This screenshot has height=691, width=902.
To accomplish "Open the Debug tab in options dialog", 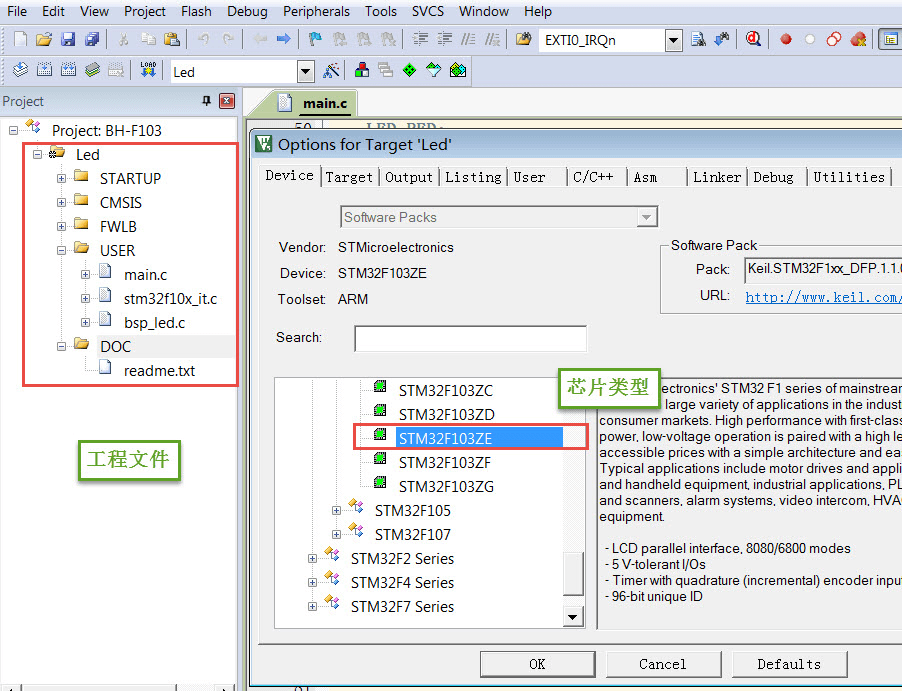I will click(772, 177).
